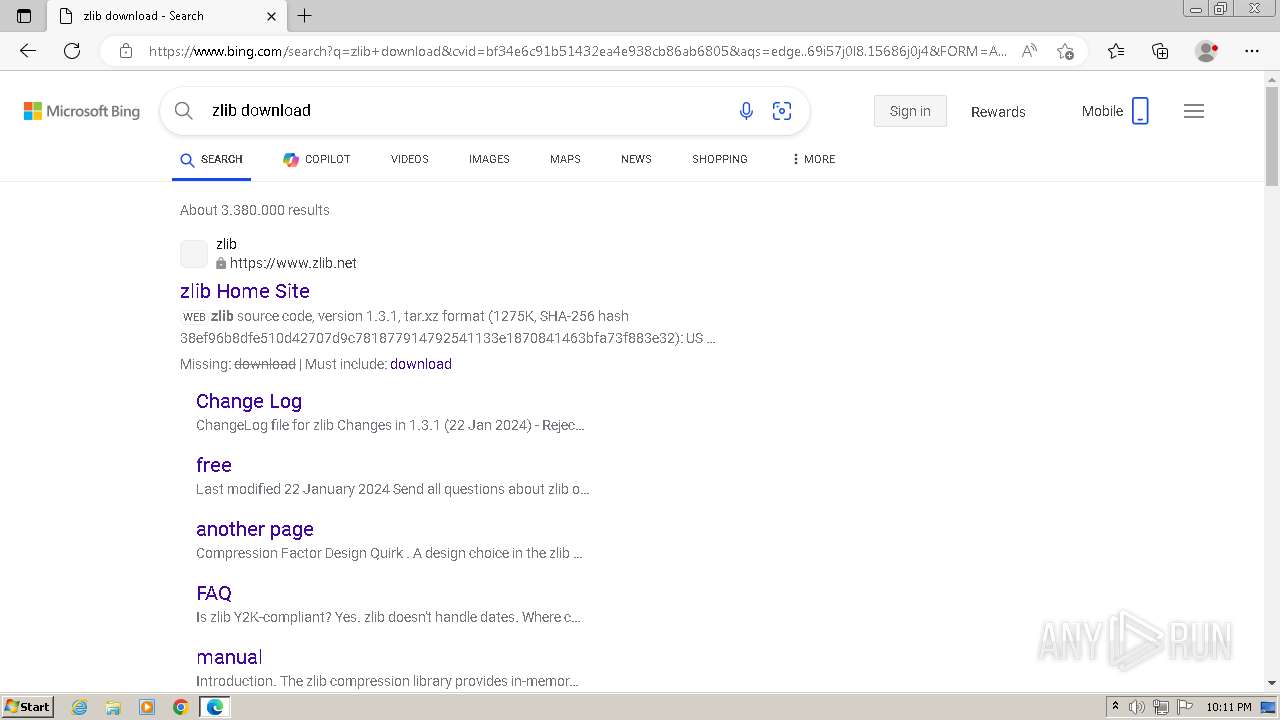This screenshot has height=720, width=1280.
Task: Switch to the IMAGES tab
Action: [489, 160]
